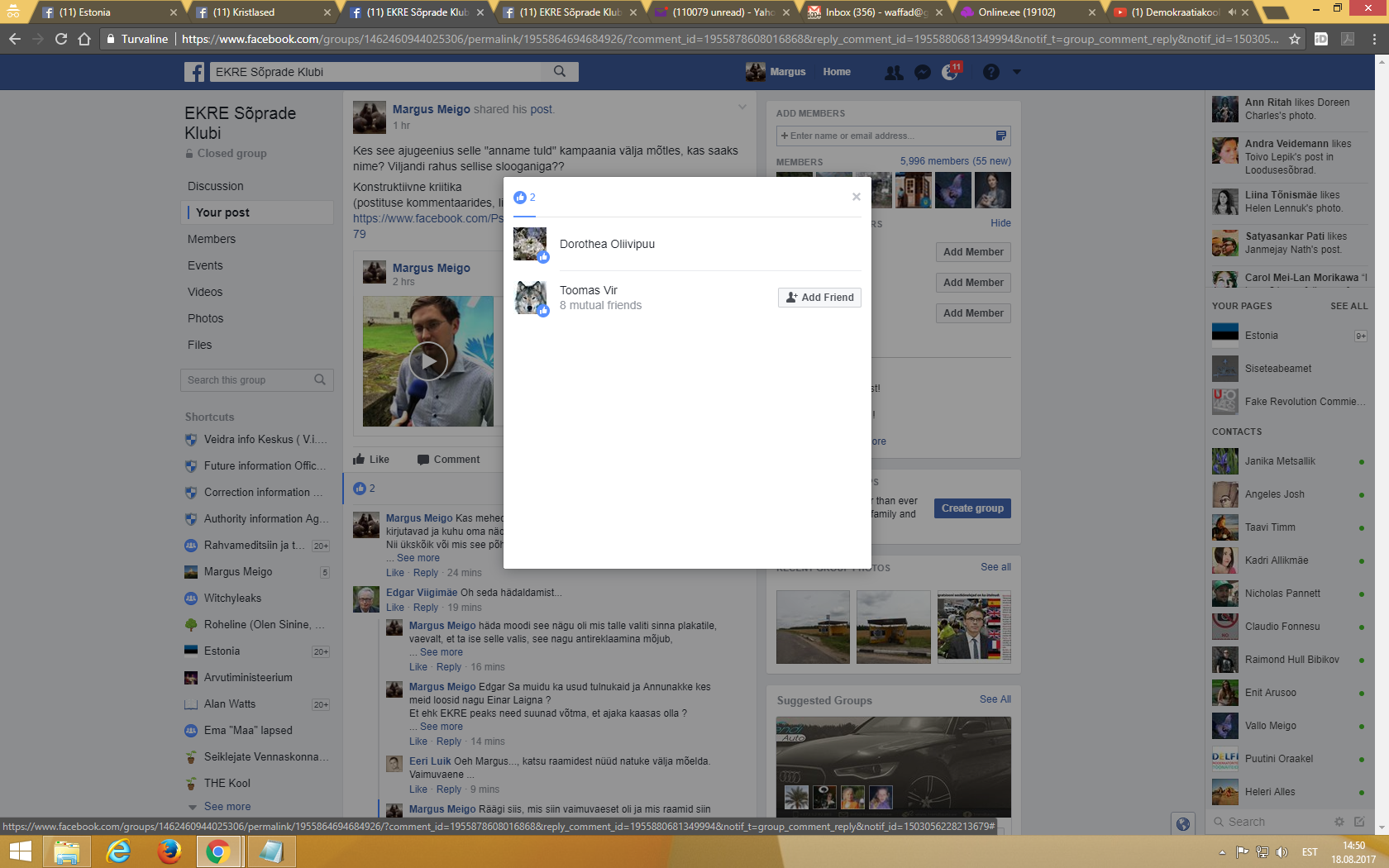Click the search magnifier in Facebook header
This screenshot has height=868, width=1389.
click(560, 72)
